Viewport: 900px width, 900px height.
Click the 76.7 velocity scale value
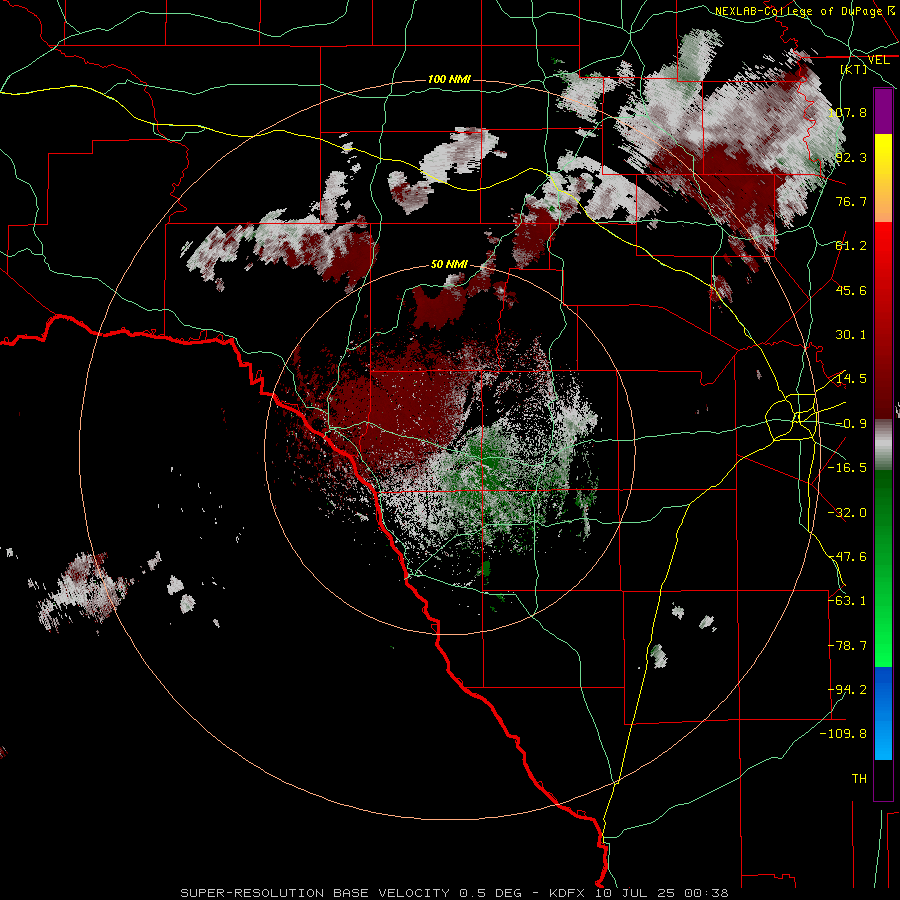pos(851,201)
